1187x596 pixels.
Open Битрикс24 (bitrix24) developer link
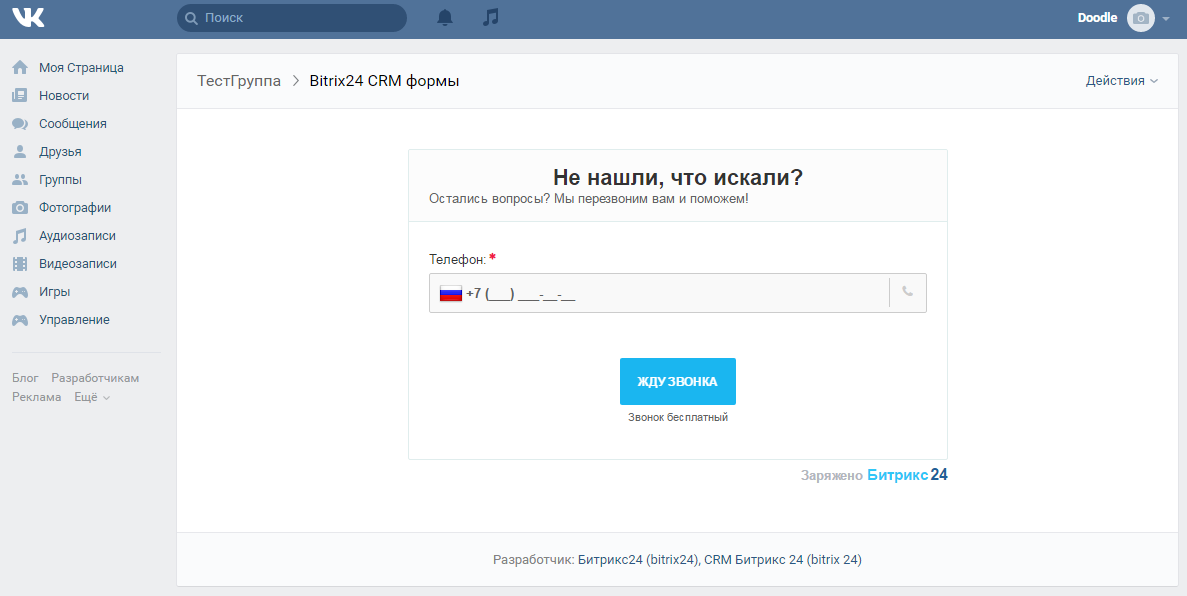[x=637, y=560]
